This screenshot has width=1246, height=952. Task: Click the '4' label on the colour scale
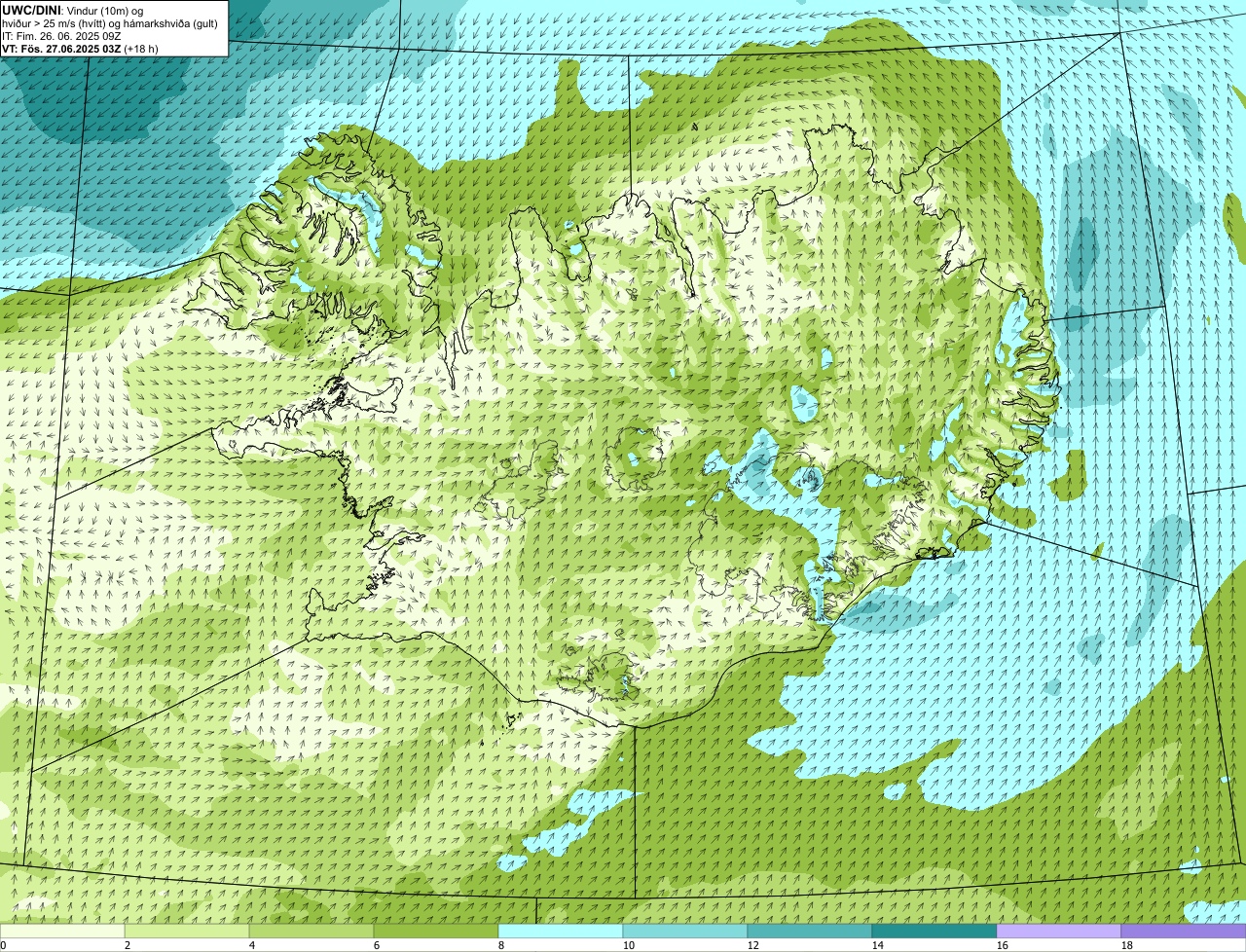tap(252, 945)
